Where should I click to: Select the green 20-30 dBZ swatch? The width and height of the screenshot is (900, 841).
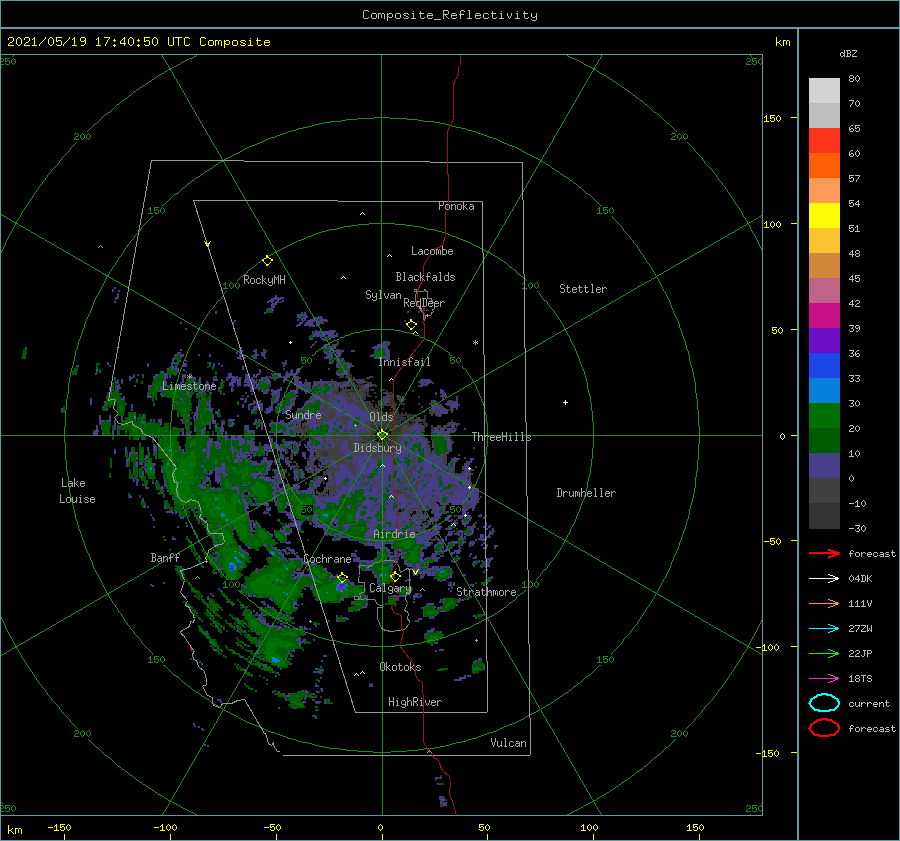[x=824, y=416]
